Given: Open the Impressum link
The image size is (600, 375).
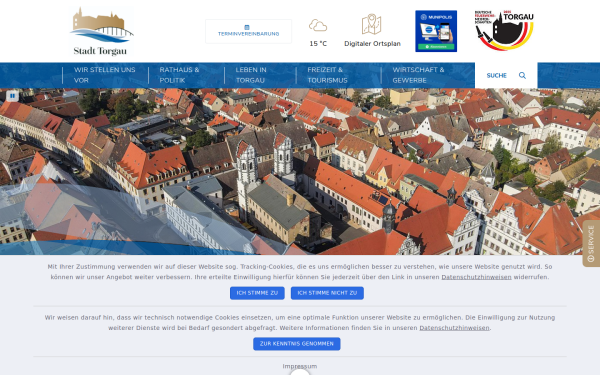Looking at the screenshot, I should pyautogui.click(x=300, y=366).
